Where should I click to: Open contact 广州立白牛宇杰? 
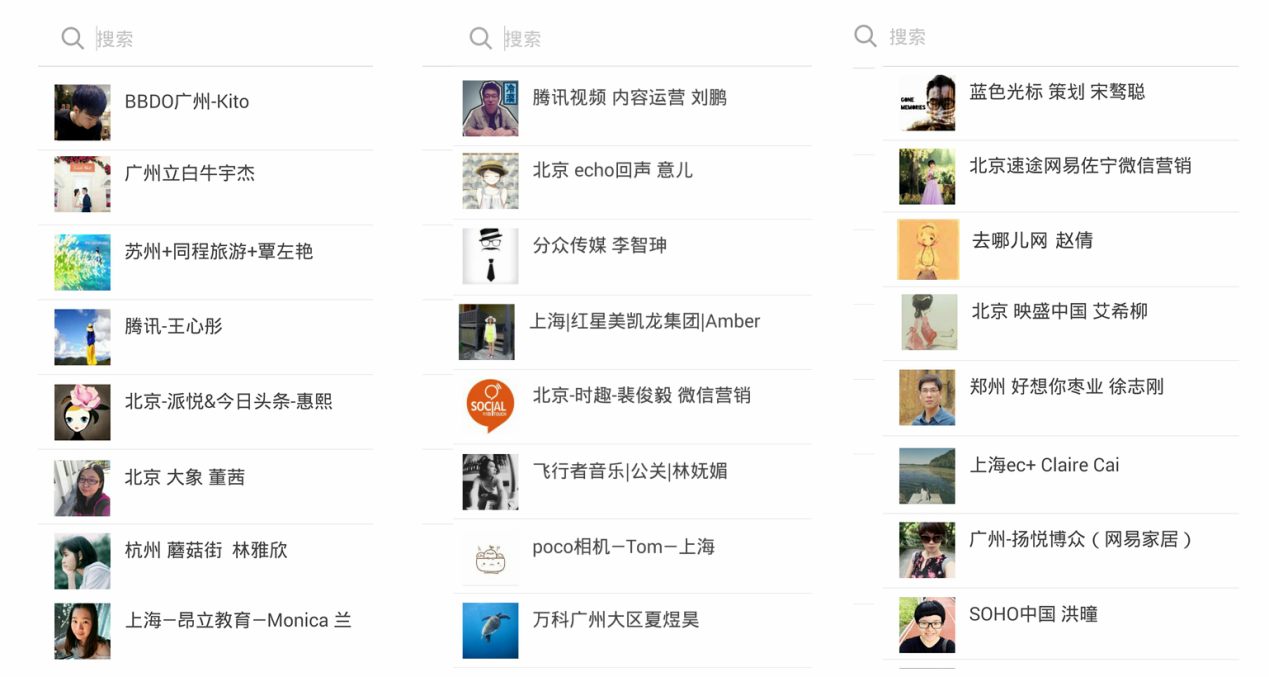[190, 173]
